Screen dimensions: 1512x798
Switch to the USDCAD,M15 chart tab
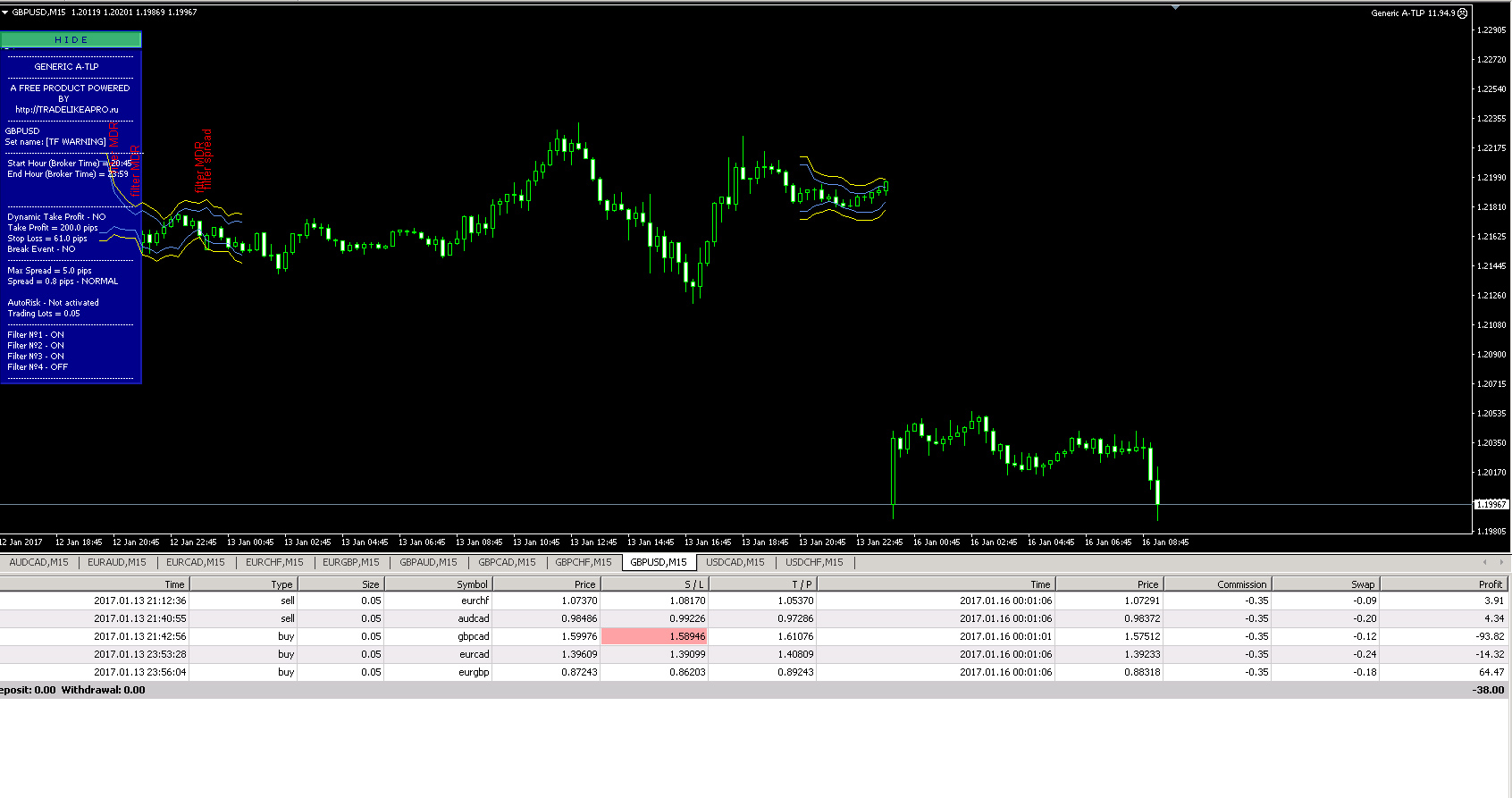(x=735, y=562)
